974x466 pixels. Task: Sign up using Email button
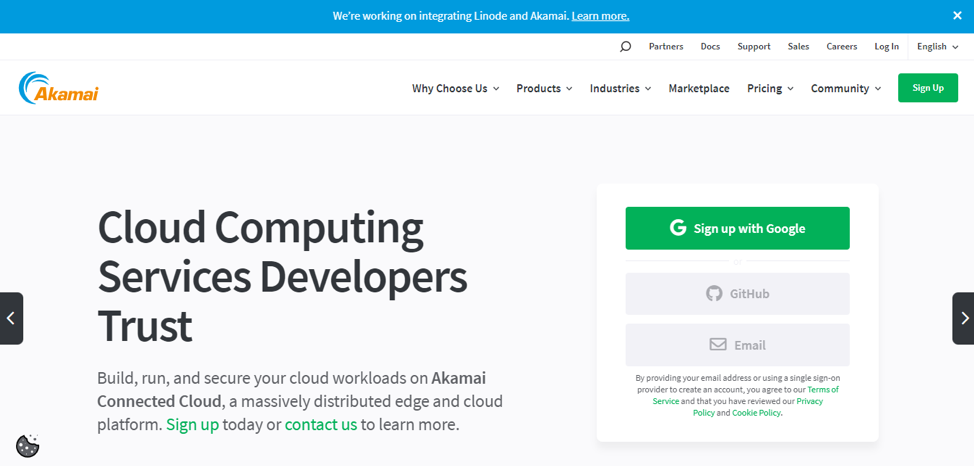(737, 345)
